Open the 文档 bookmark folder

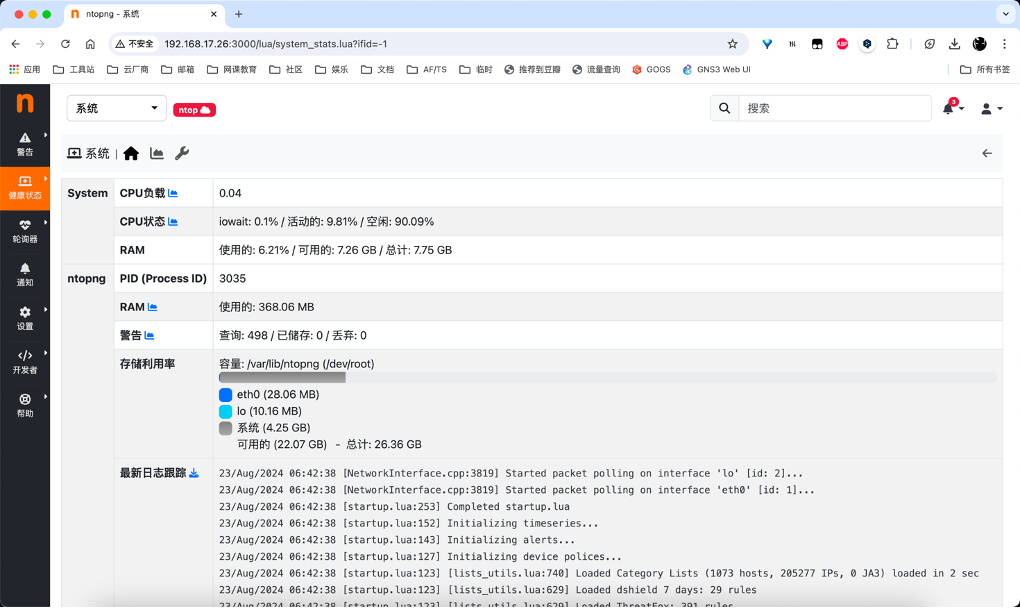[377, 69]
